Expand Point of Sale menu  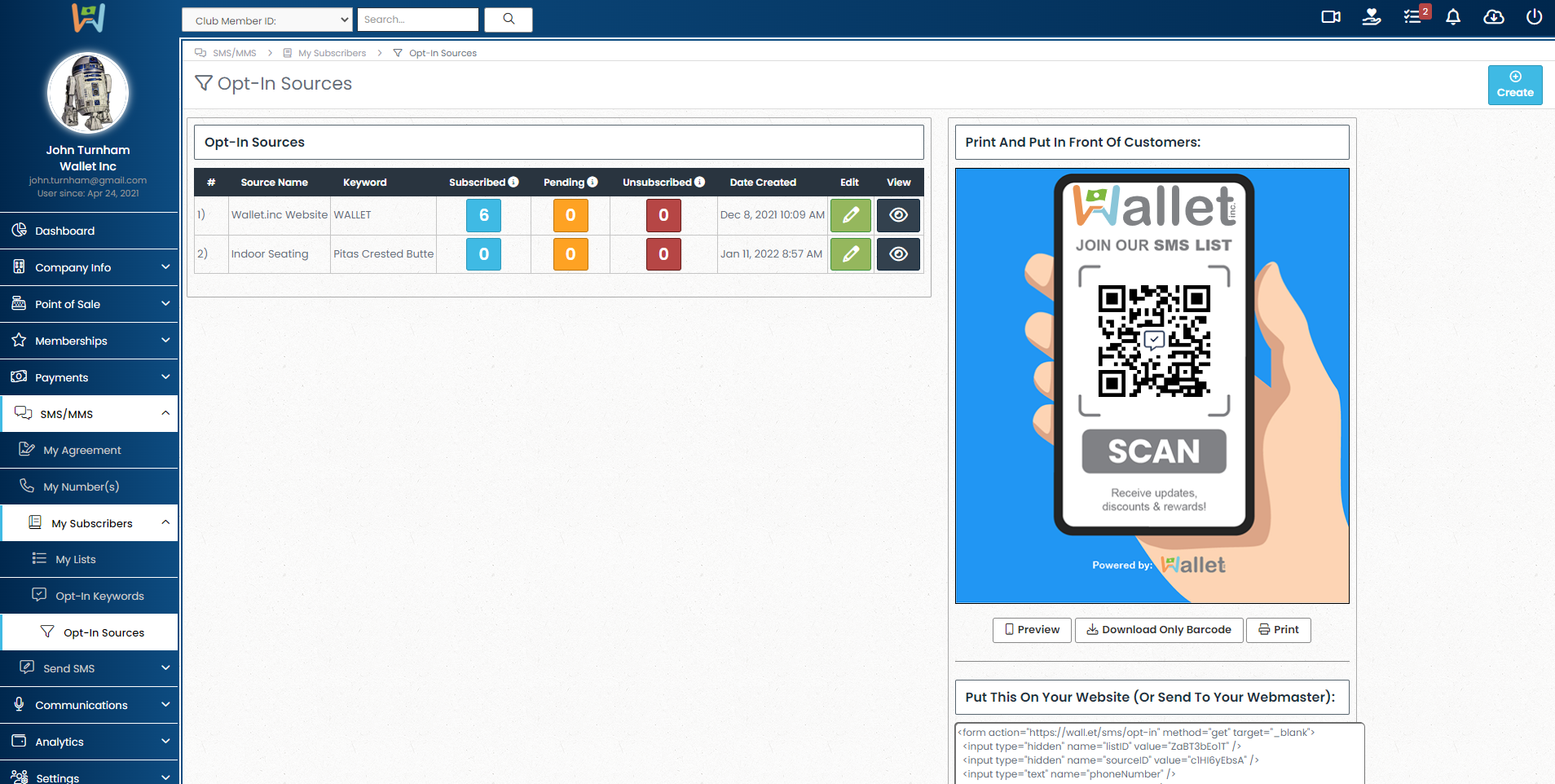(x=89, y=304)
